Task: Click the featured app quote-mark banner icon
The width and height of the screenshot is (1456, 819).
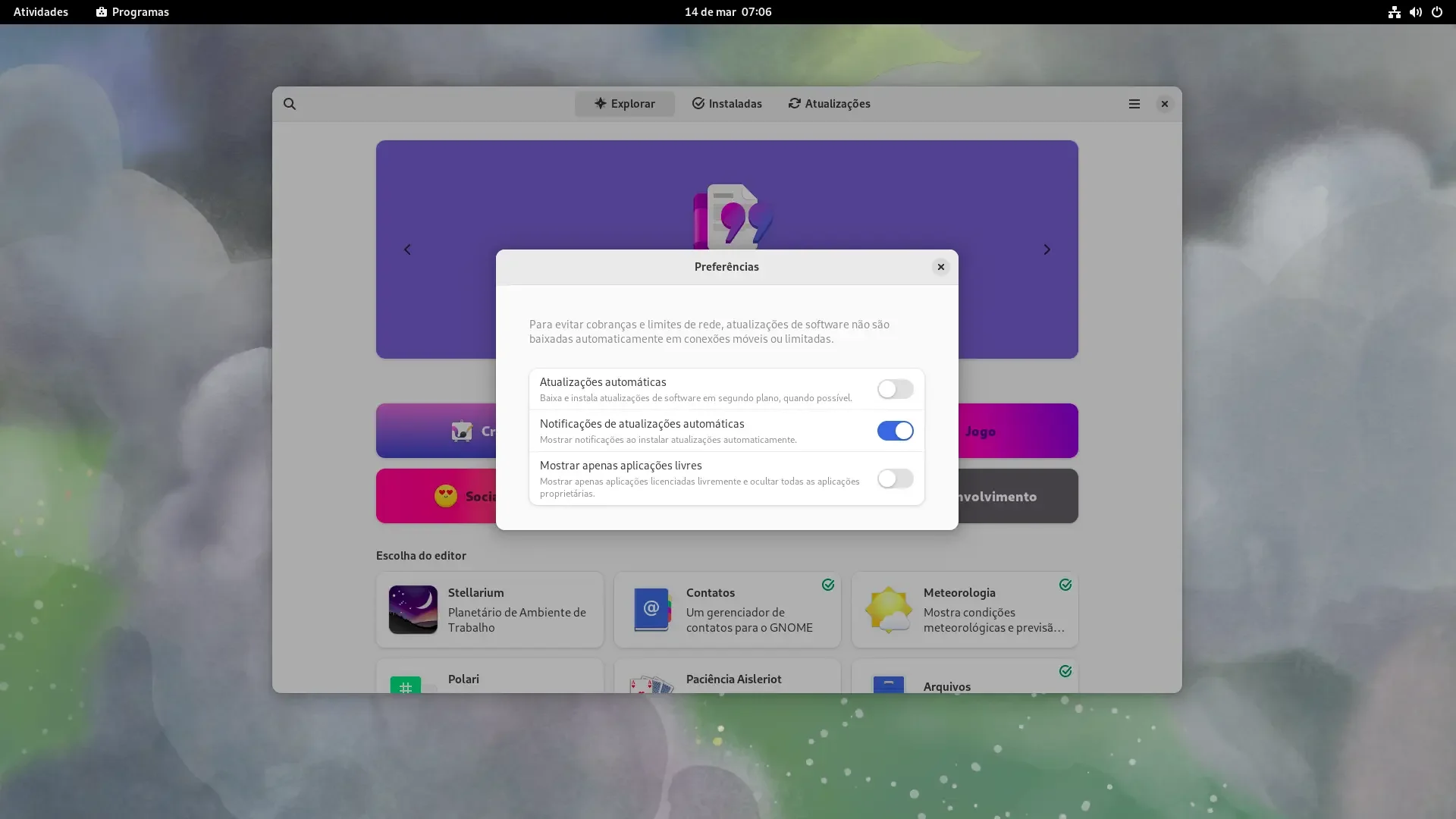Action: pyautogui.click(x=733, y=217)
